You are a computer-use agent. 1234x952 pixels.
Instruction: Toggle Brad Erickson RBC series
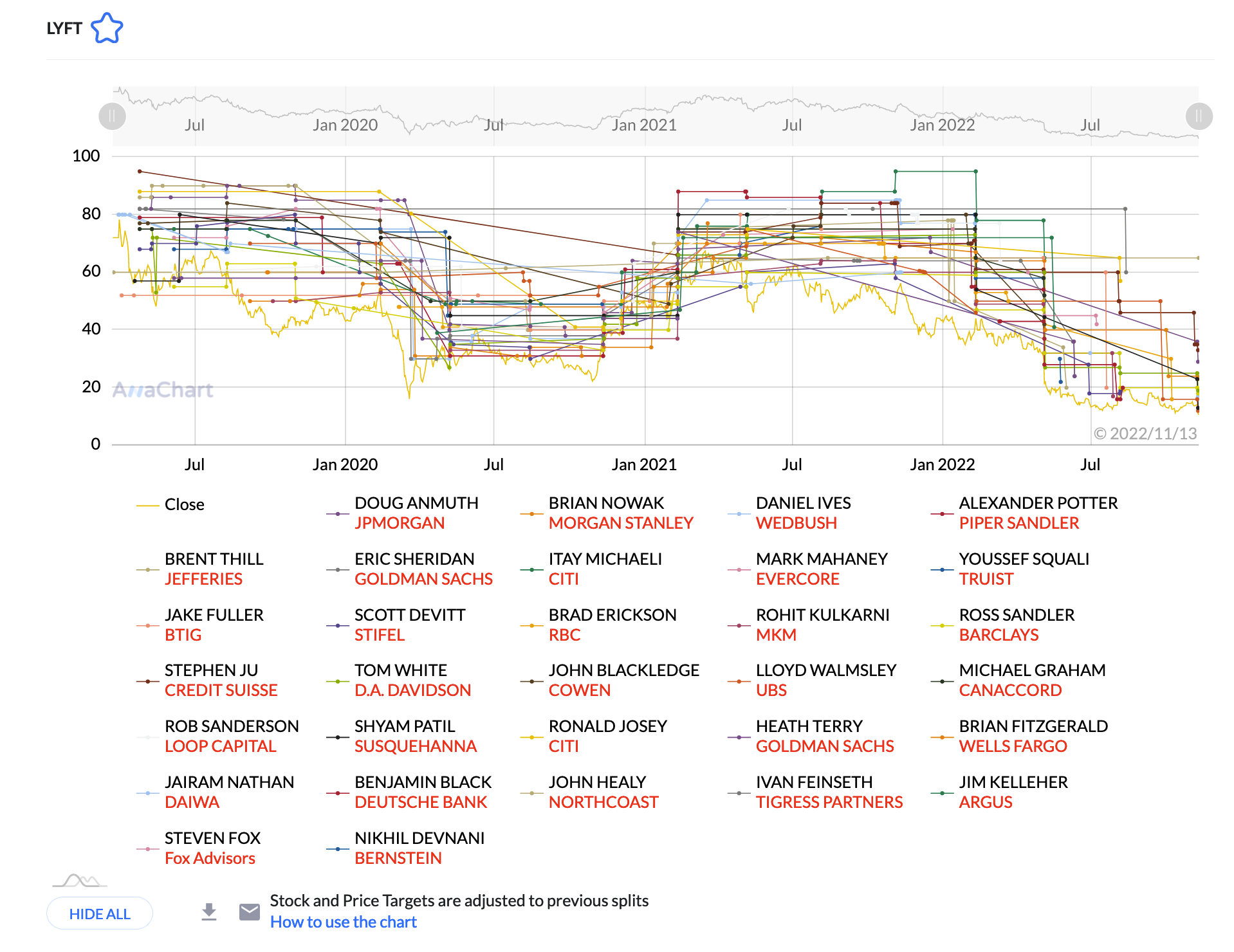(598, 625)
